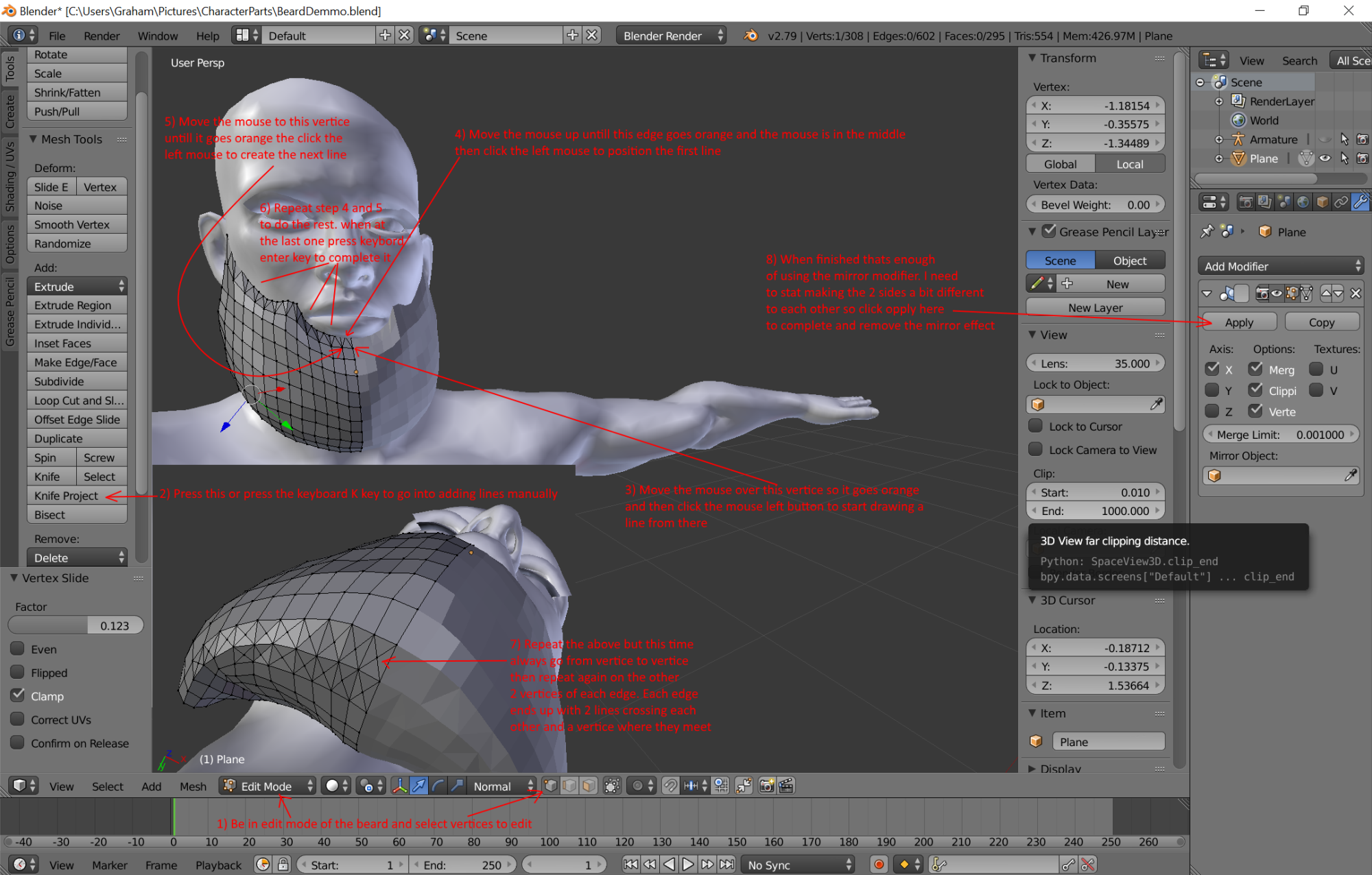Click the Subdivide button
Image resolution: width=1372 pixels, height=875 pixels.
coord(77,381)
